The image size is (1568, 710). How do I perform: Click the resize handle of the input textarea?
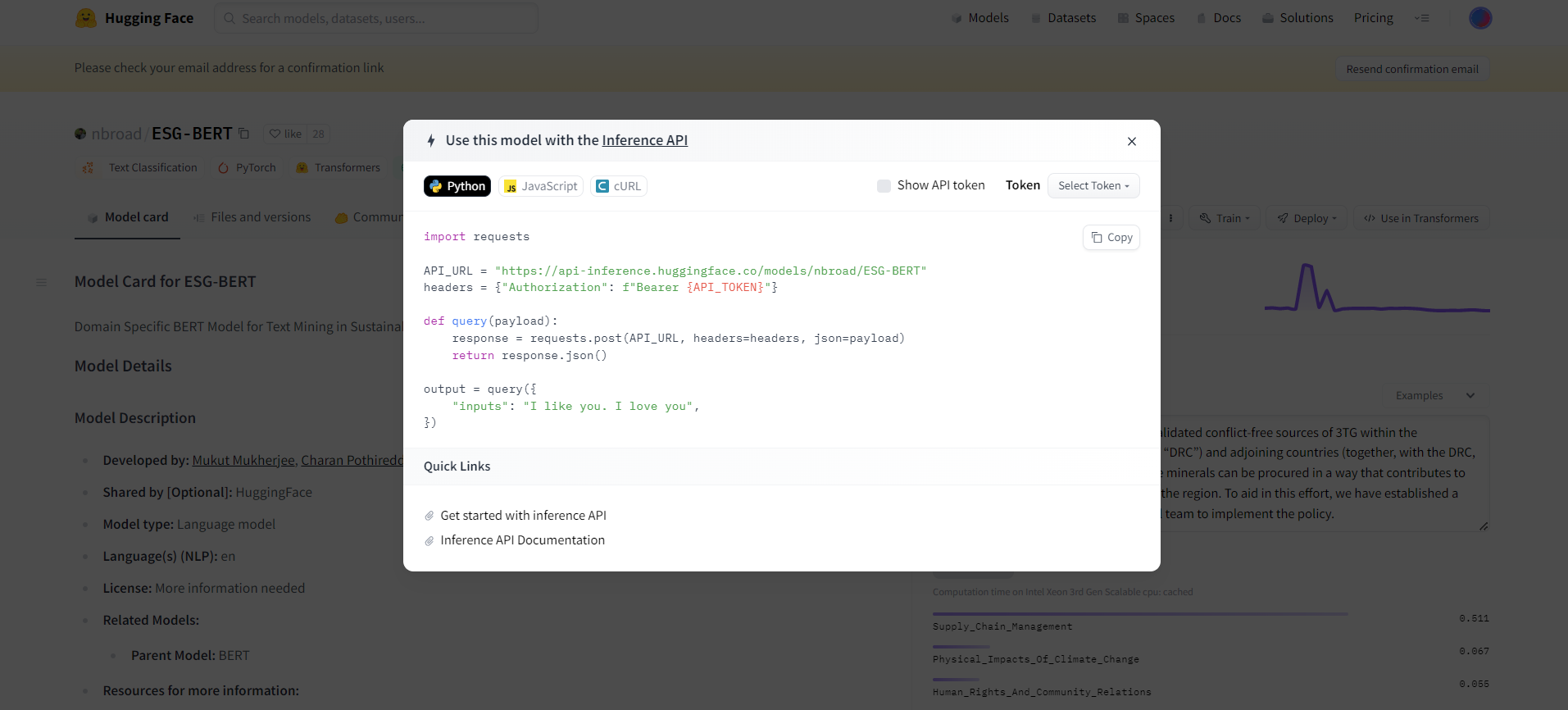point(1484,526)
